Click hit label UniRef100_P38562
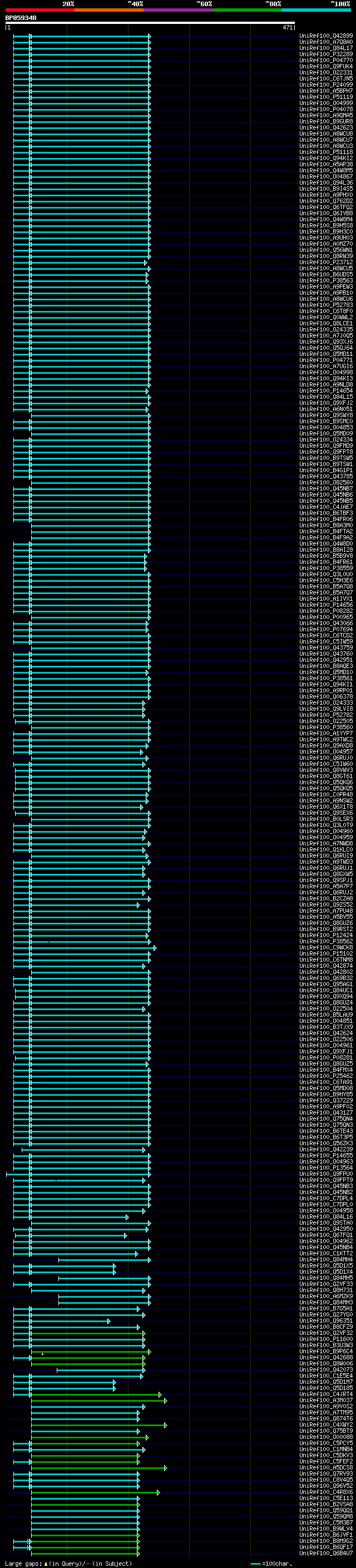The height and width of the screenshot is (1568, 356). coord(326,941)
